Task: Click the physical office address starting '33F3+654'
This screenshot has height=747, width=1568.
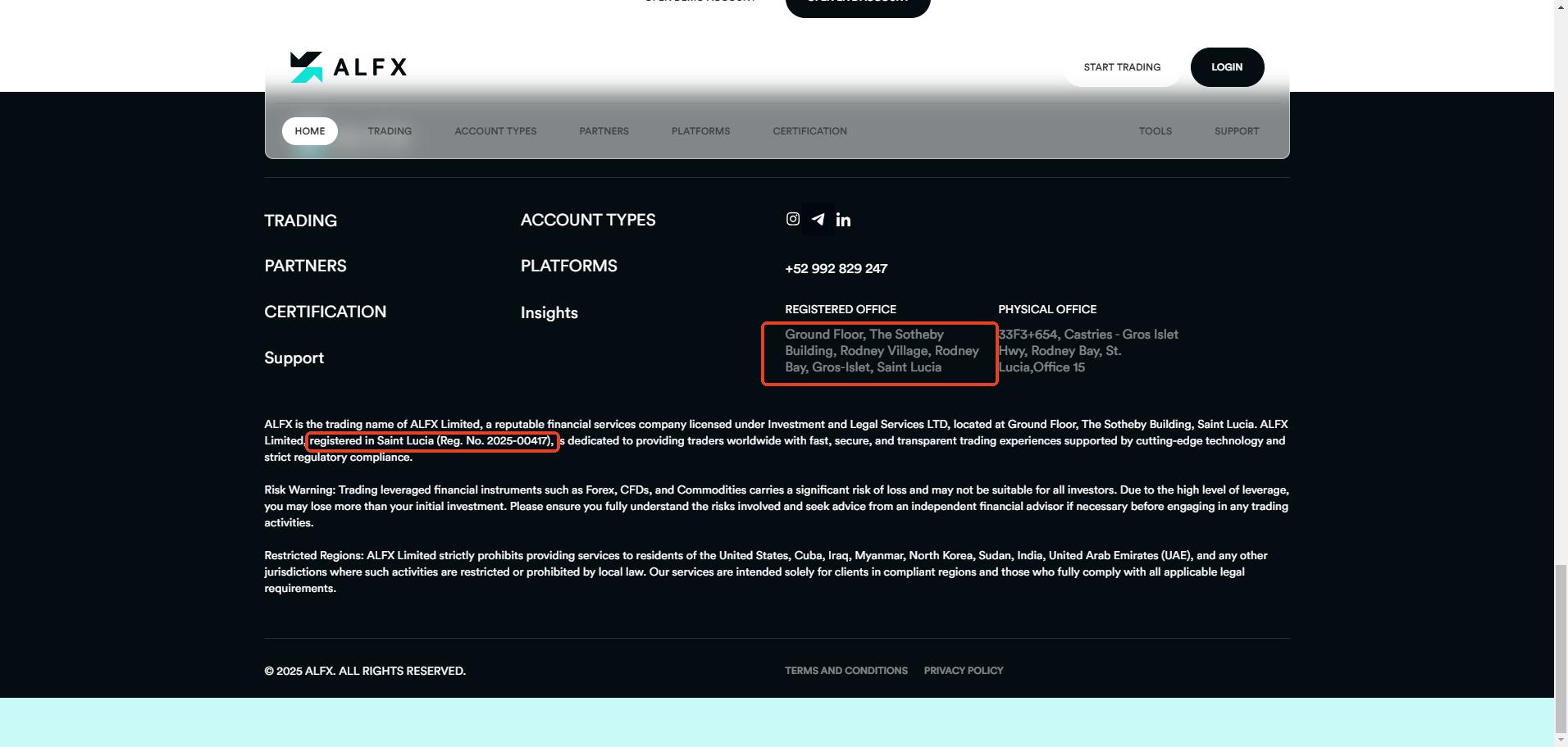Action: tap(1088, 351)
